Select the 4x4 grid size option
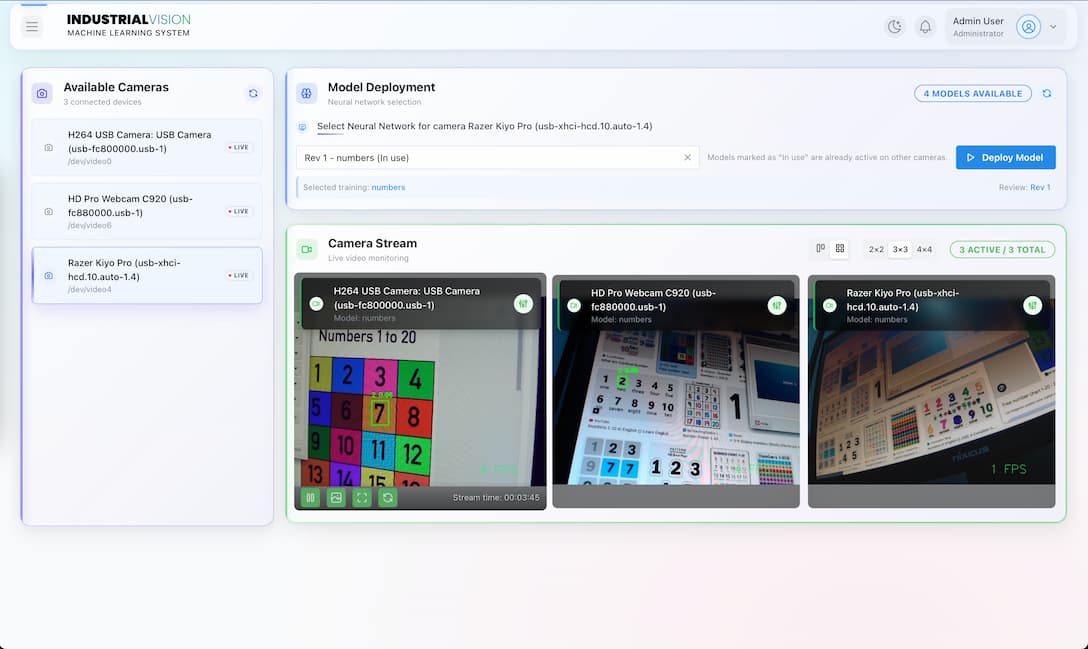Screen dimensions: 1088x649 point(922,248)
